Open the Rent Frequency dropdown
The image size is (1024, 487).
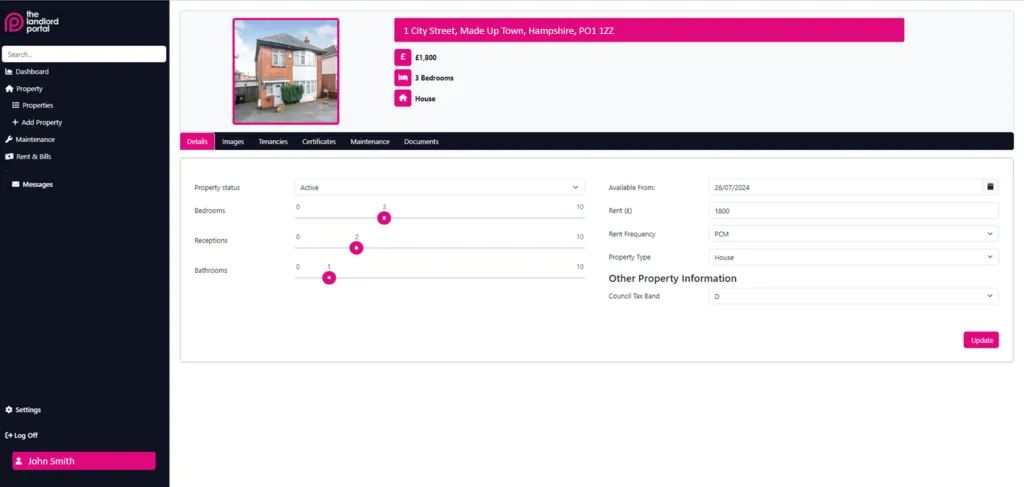click(854, 234)
